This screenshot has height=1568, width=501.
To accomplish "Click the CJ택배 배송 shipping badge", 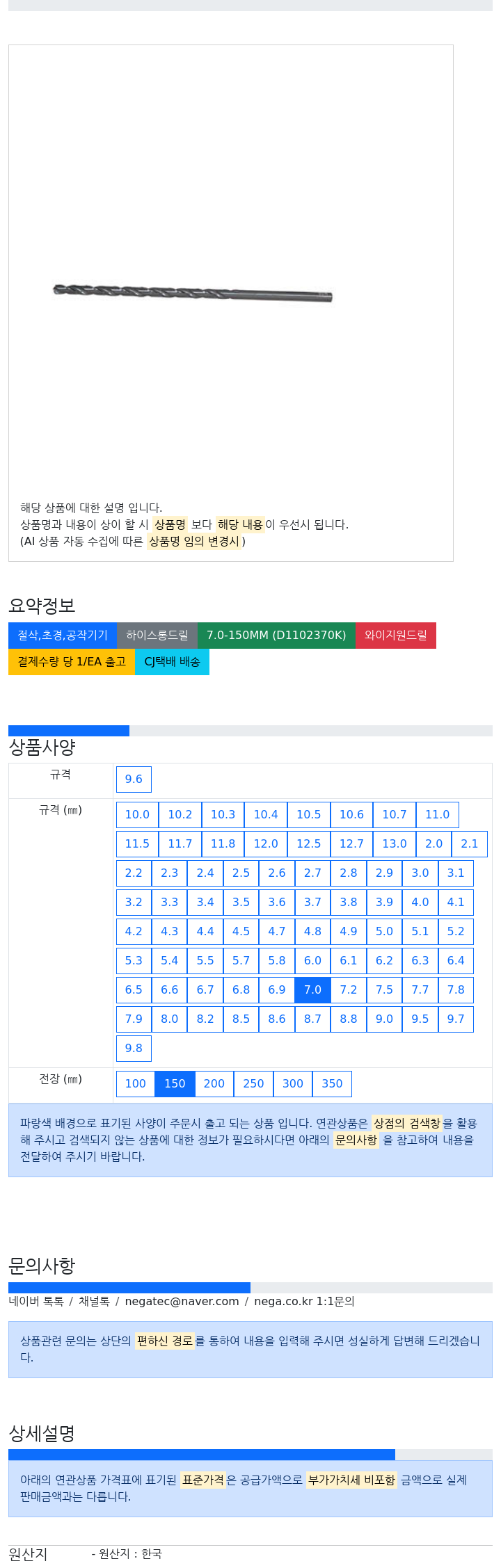I will click(x=172, y=662).
